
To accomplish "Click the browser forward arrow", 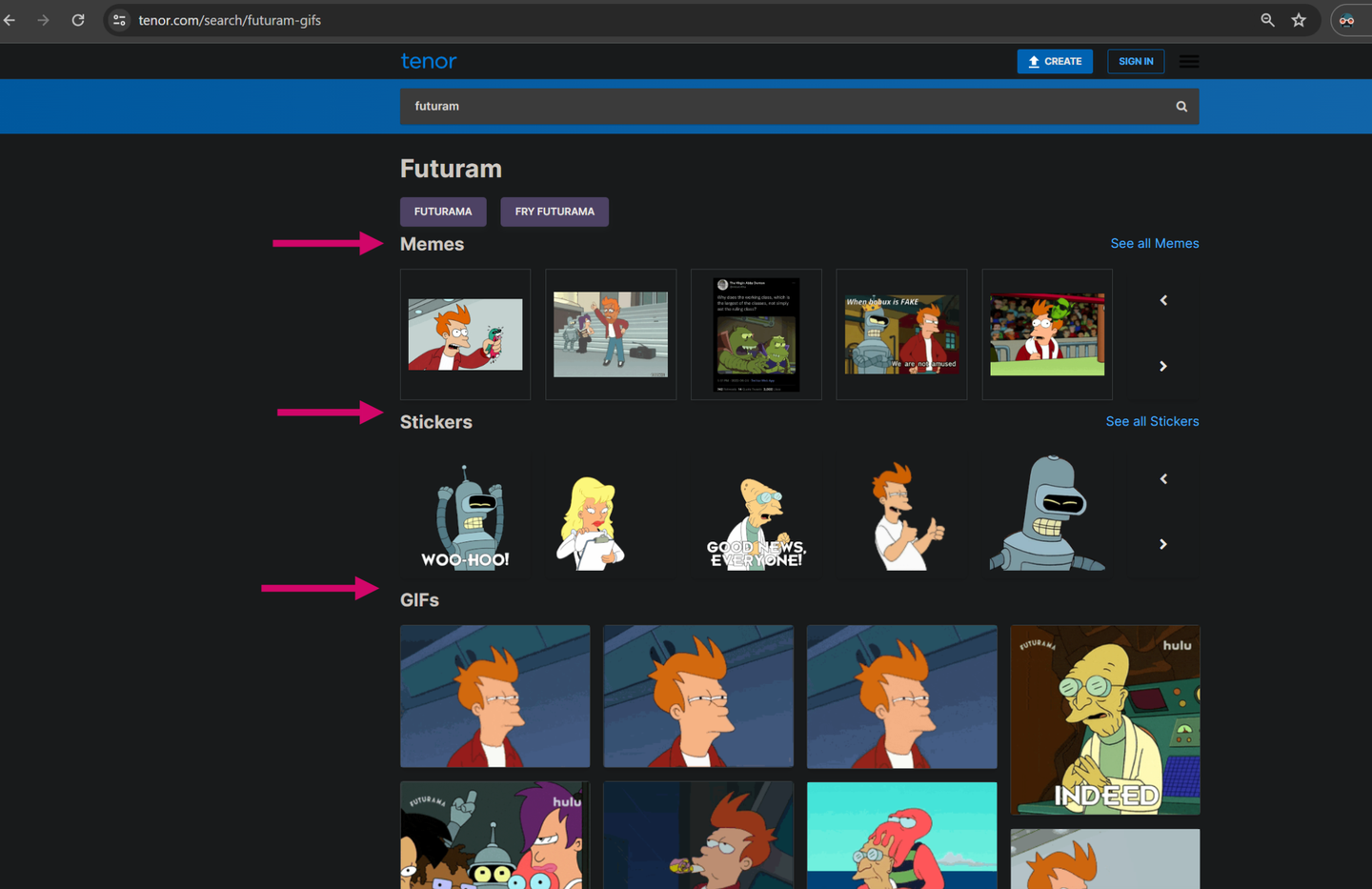I will click(44, 20).
